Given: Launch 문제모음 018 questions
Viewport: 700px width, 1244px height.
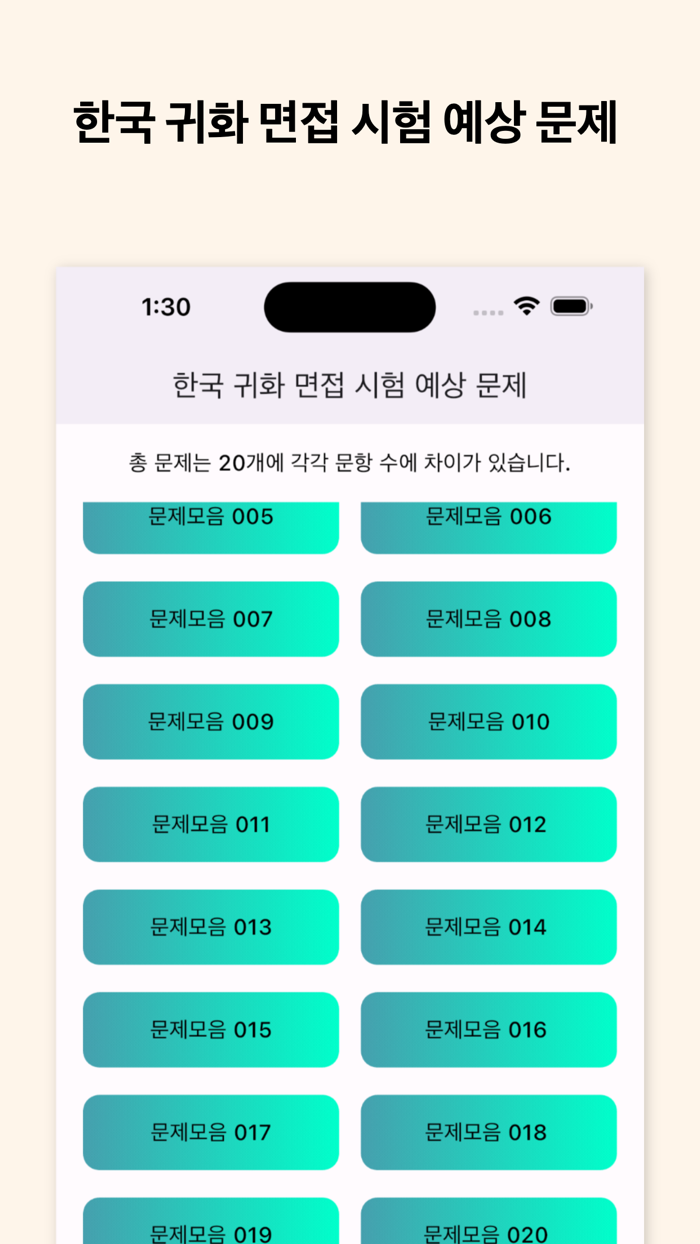Looking at the screenshot, I should point(488,1132).
